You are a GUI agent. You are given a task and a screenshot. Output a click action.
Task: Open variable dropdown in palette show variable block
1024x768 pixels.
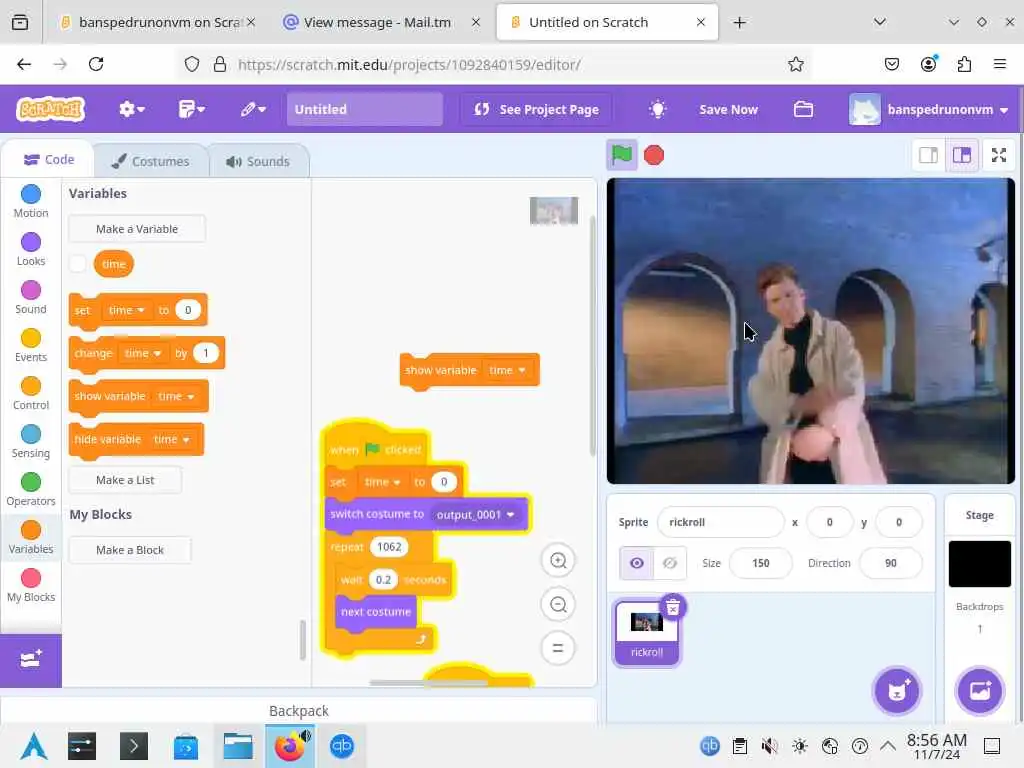click(176, 396)
